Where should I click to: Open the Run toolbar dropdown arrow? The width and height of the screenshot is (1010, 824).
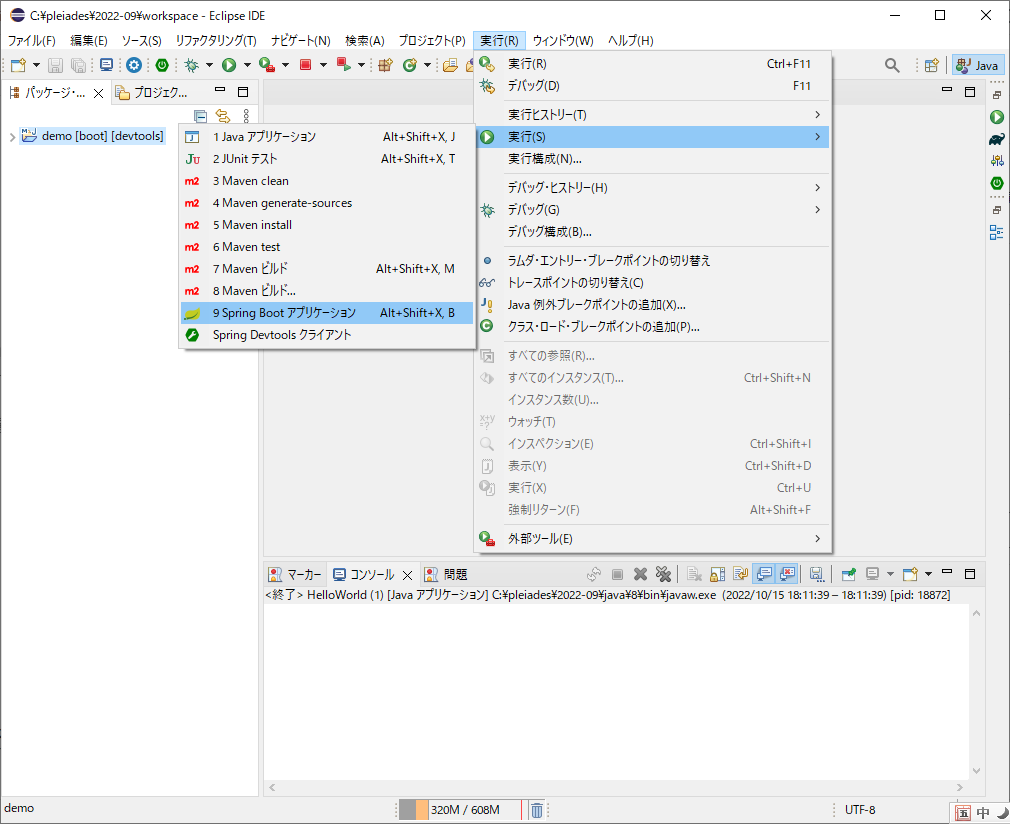tap(247, 65)
